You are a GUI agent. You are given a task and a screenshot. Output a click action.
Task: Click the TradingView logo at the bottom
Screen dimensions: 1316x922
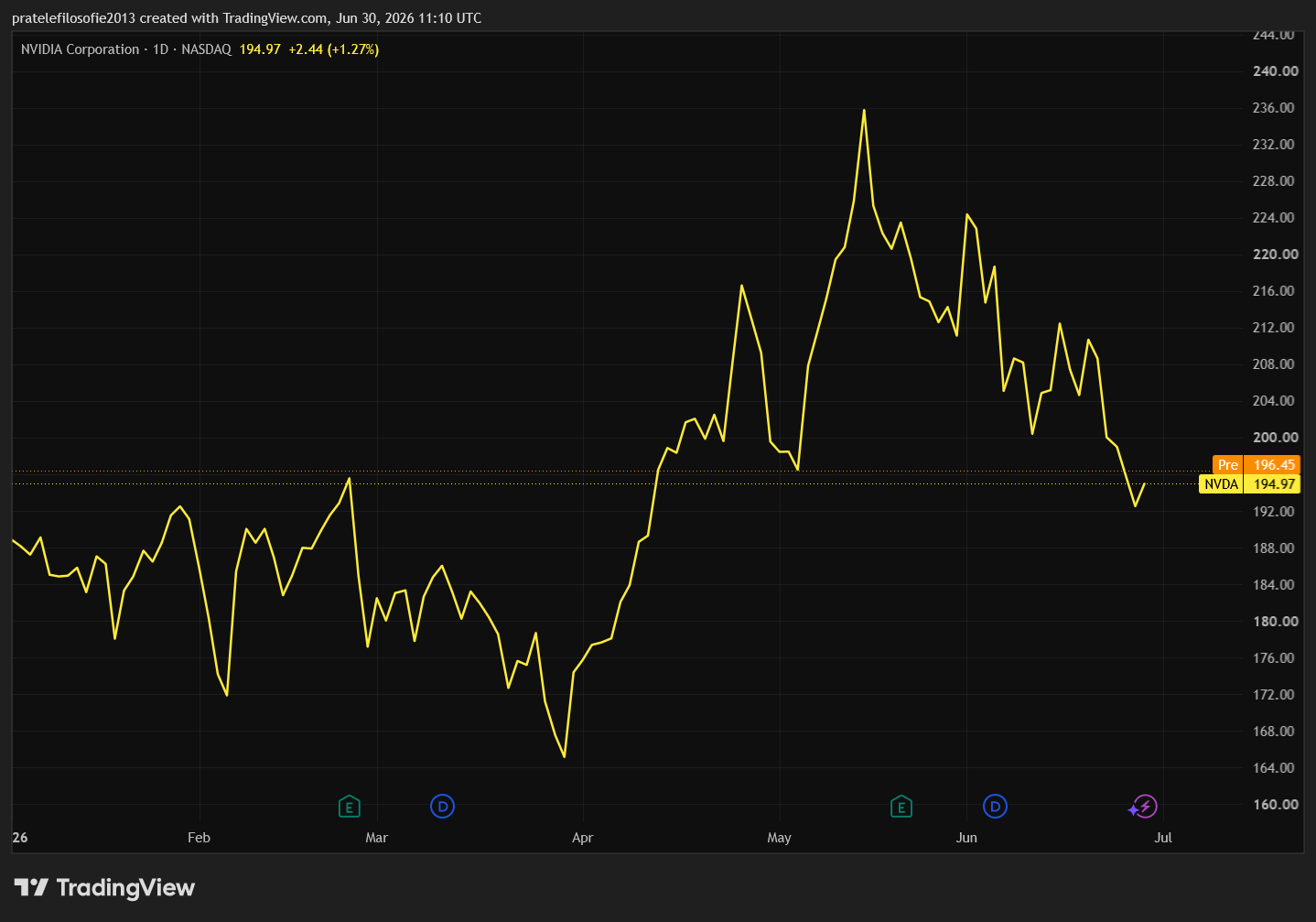click(x=104, y=887)
